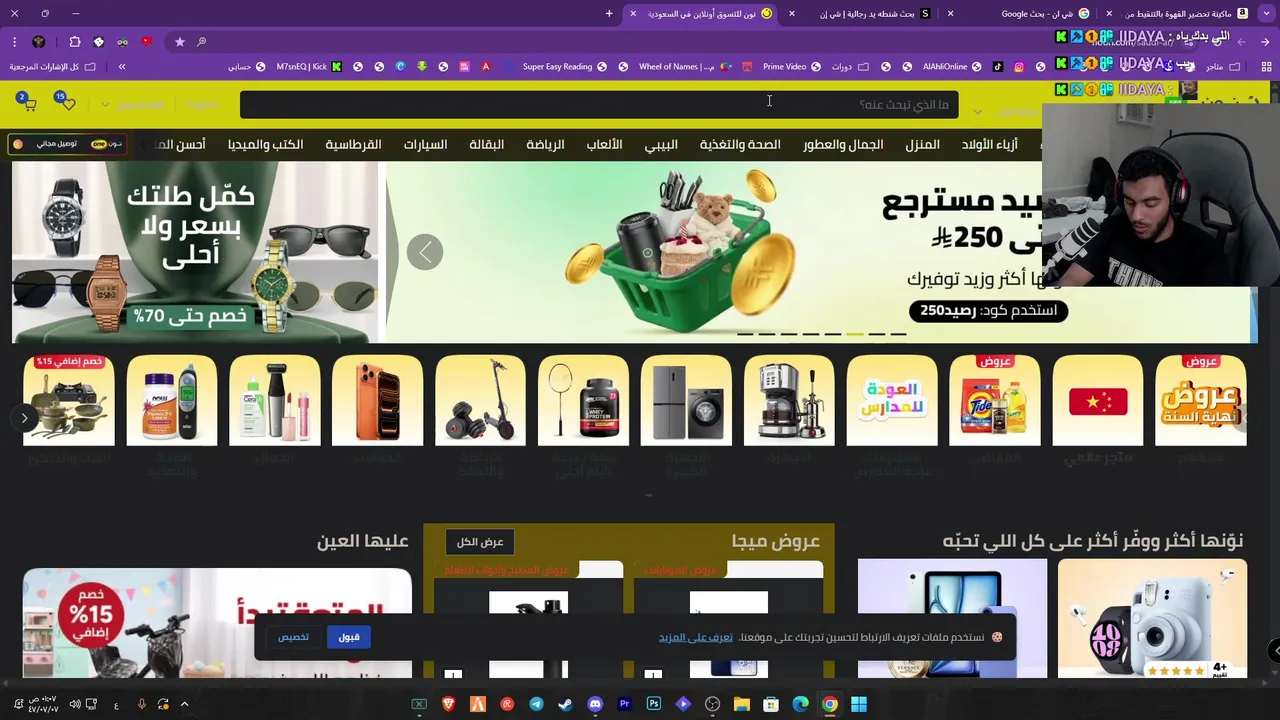This screenshot has width=1280, height=720.
Task: Switch to the شي ان - بحث Google tab
Action: point(1044,14)
